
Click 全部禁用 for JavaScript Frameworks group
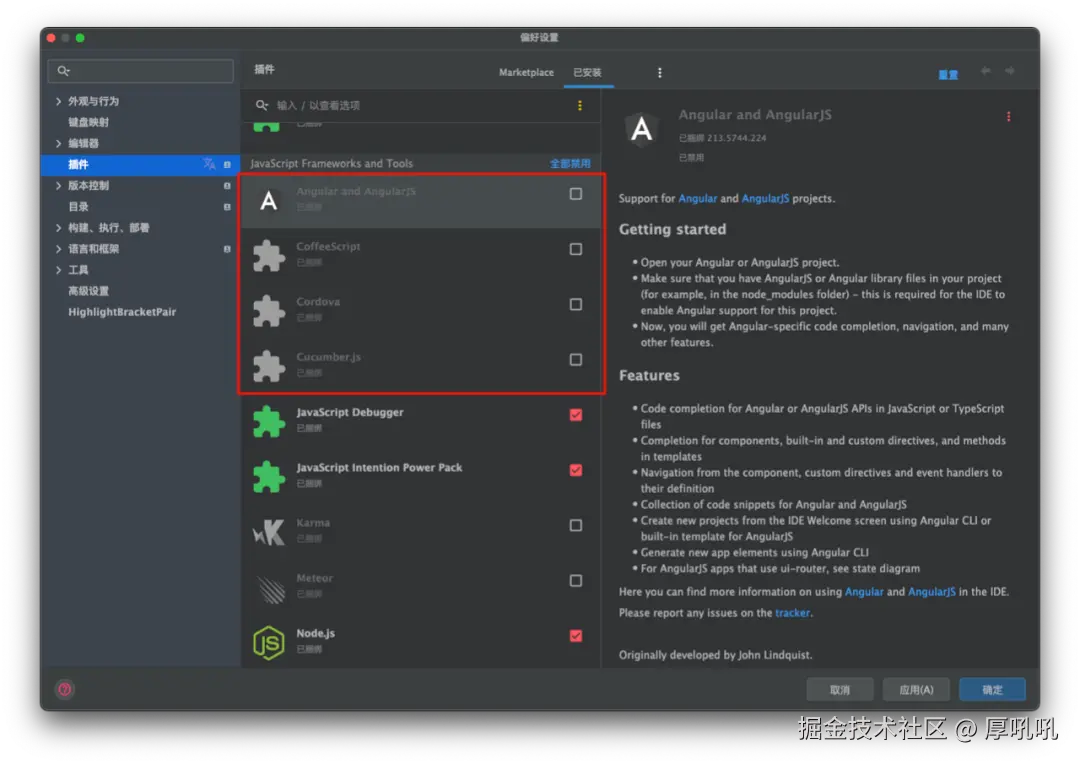(570, 164)
